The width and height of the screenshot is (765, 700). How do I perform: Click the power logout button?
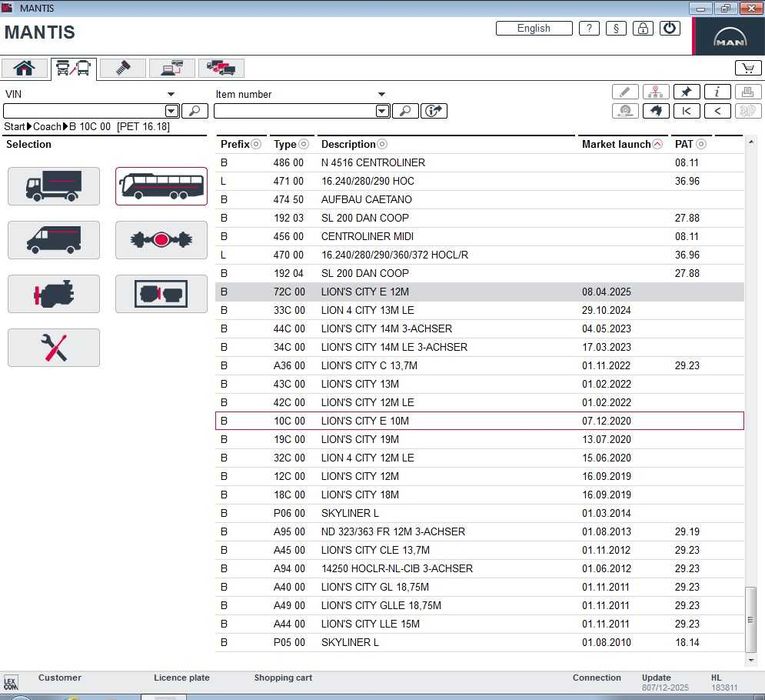[x=670, y=28]
